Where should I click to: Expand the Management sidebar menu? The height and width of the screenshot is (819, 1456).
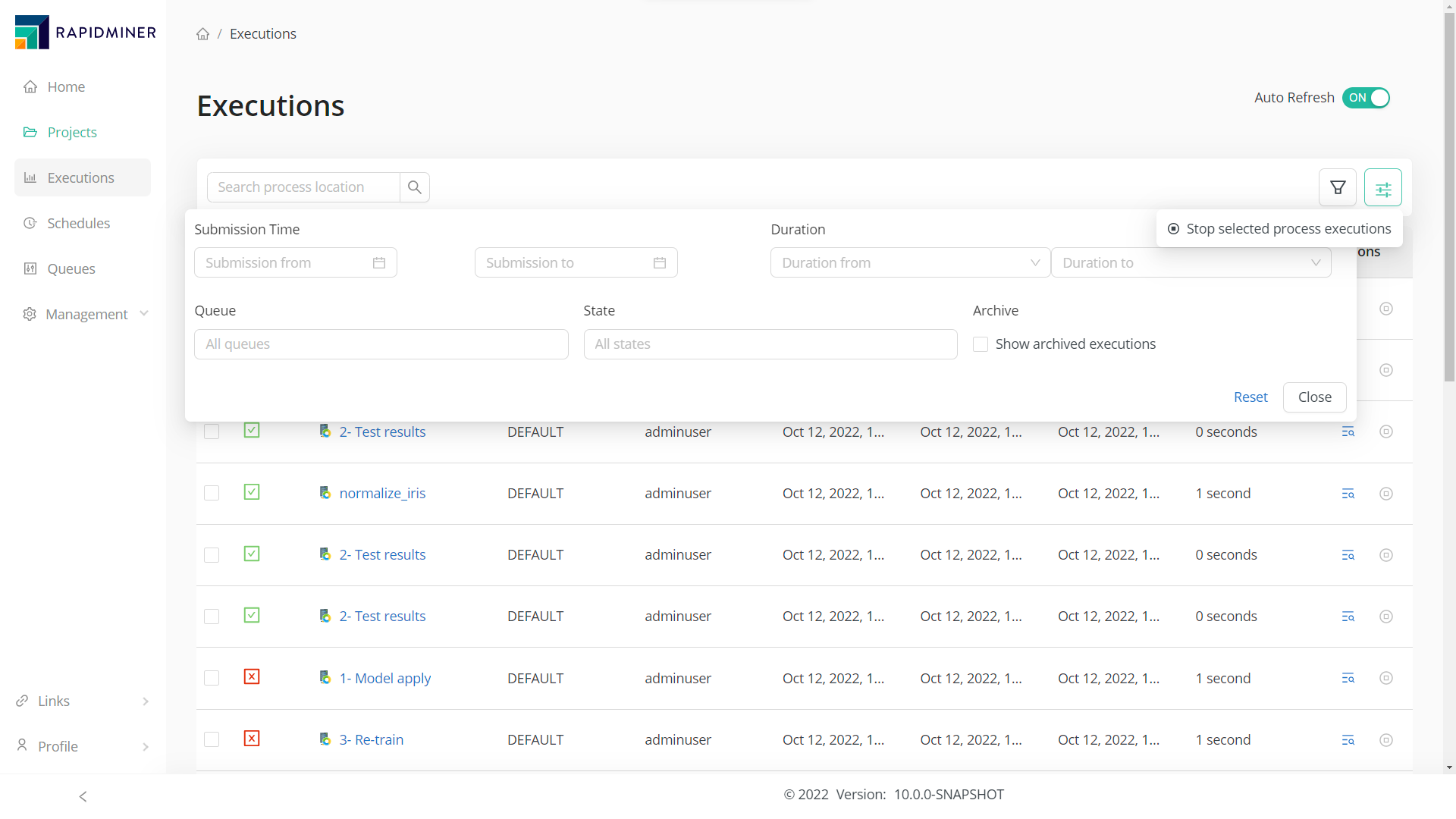pos(86,314)
